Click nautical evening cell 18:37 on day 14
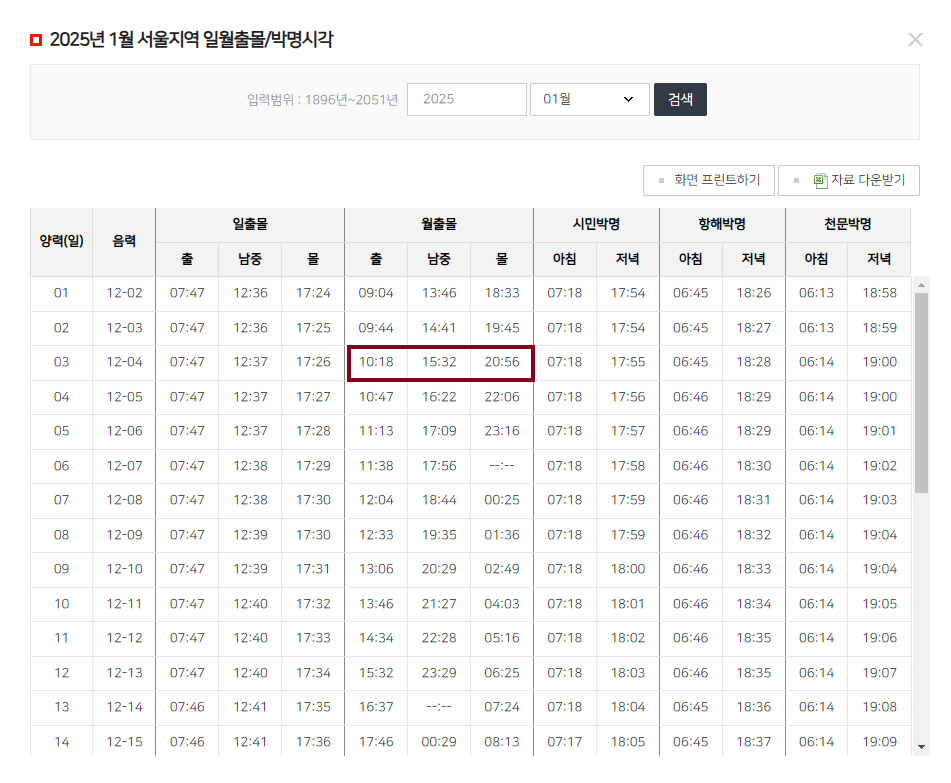The height and width of the screenshot is (783, 951). pyautogui.click(x=753, y=742)
